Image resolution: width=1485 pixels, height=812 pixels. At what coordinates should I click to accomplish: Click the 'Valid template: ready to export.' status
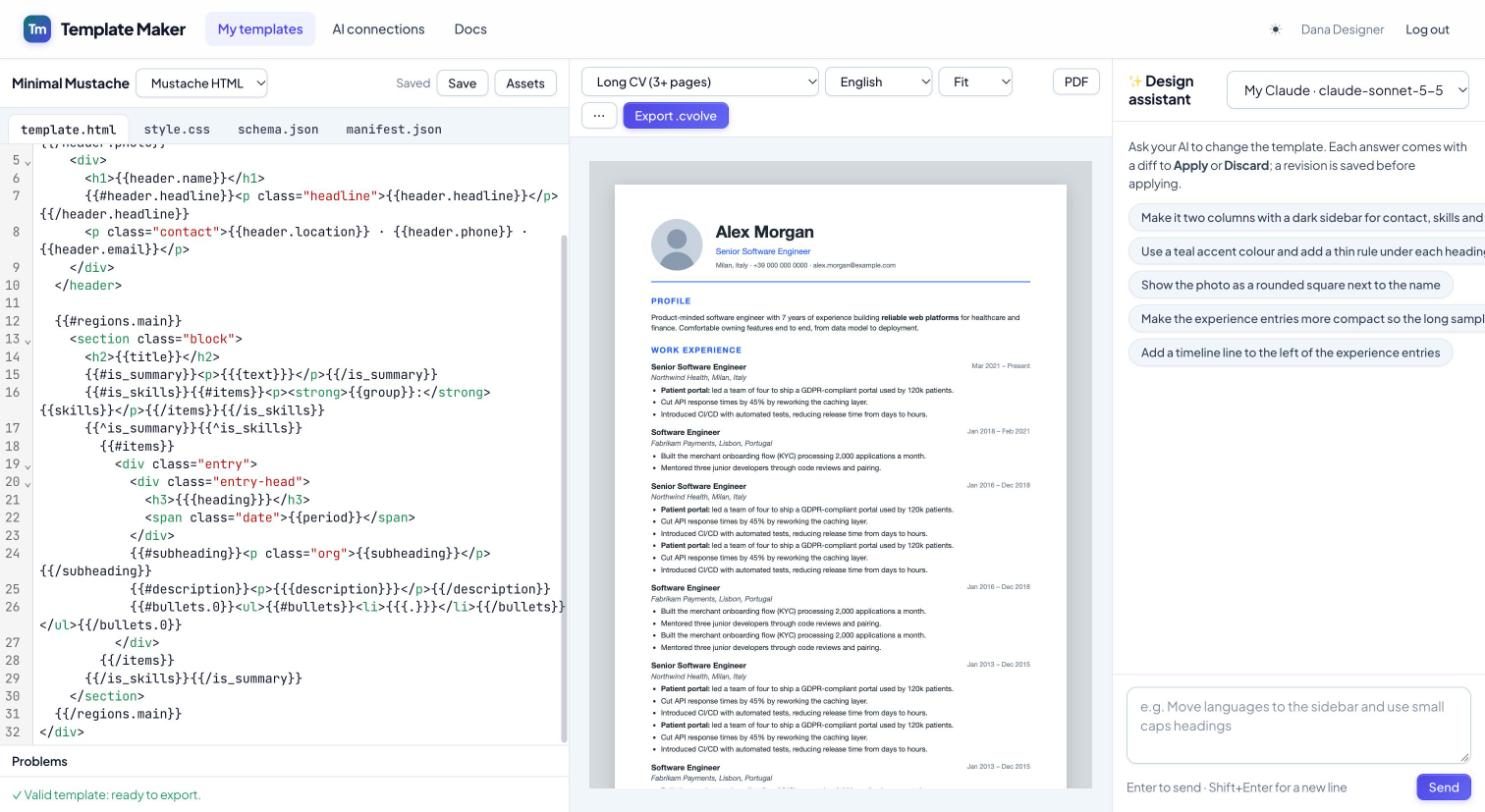[106, 795]
